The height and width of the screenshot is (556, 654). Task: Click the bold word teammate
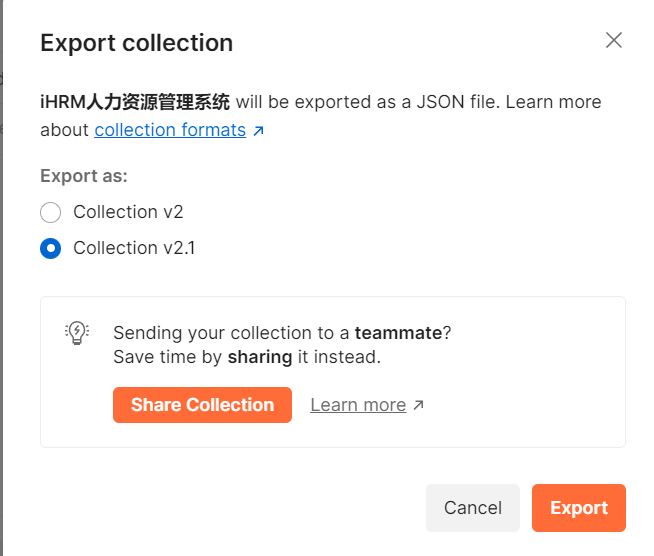coord(398,333)
